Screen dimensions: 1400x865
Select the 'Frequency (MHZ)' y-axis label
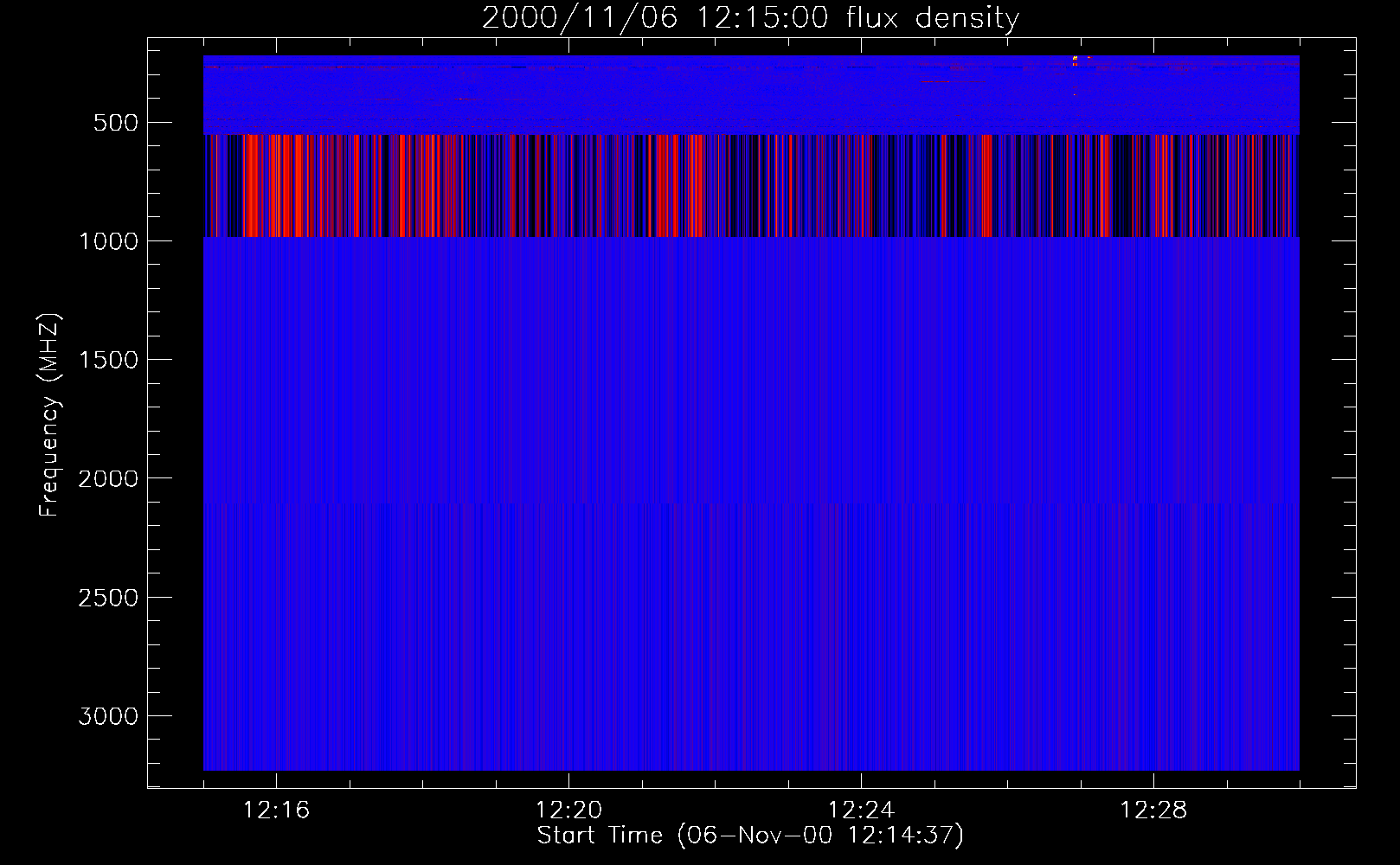[x=49, y=416]
